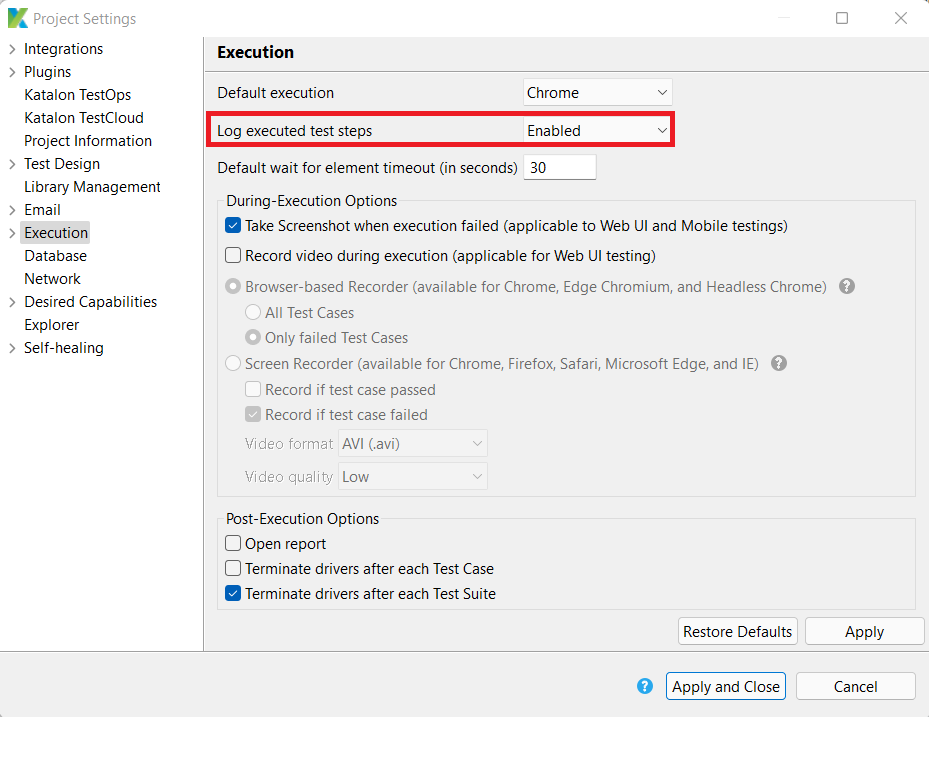Expand the Integrations tree node
This screenshot has height=768, width=929.
12,49
